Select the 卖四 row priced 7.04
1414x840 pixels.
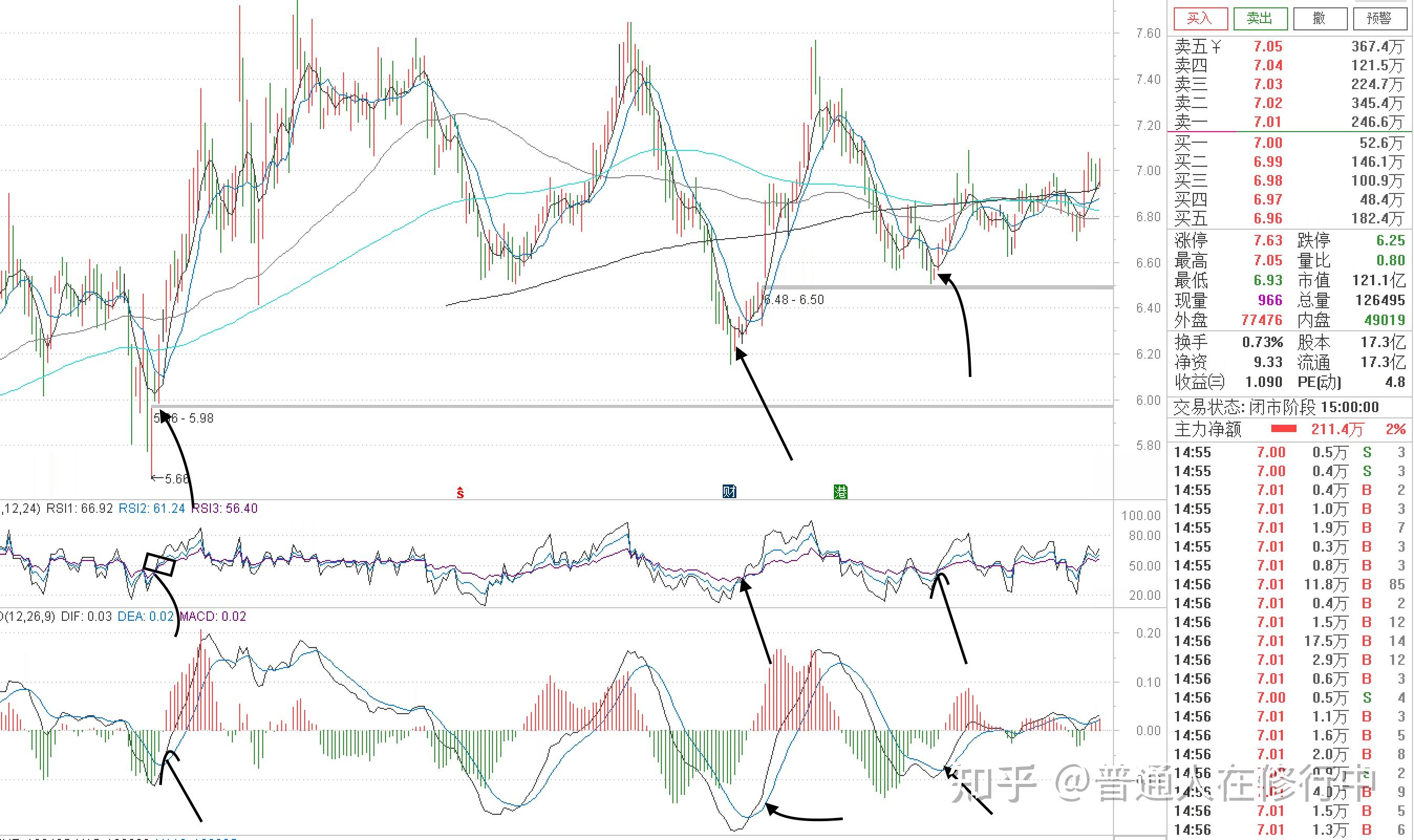click(1290, 65)
